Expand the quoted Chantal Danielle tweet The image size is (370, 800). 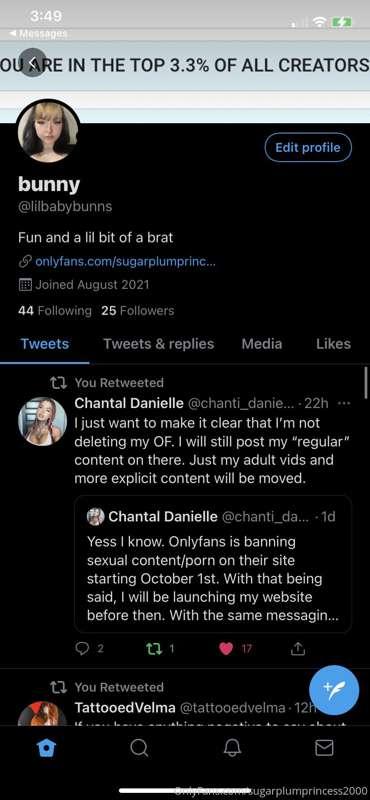click(213, 564)
